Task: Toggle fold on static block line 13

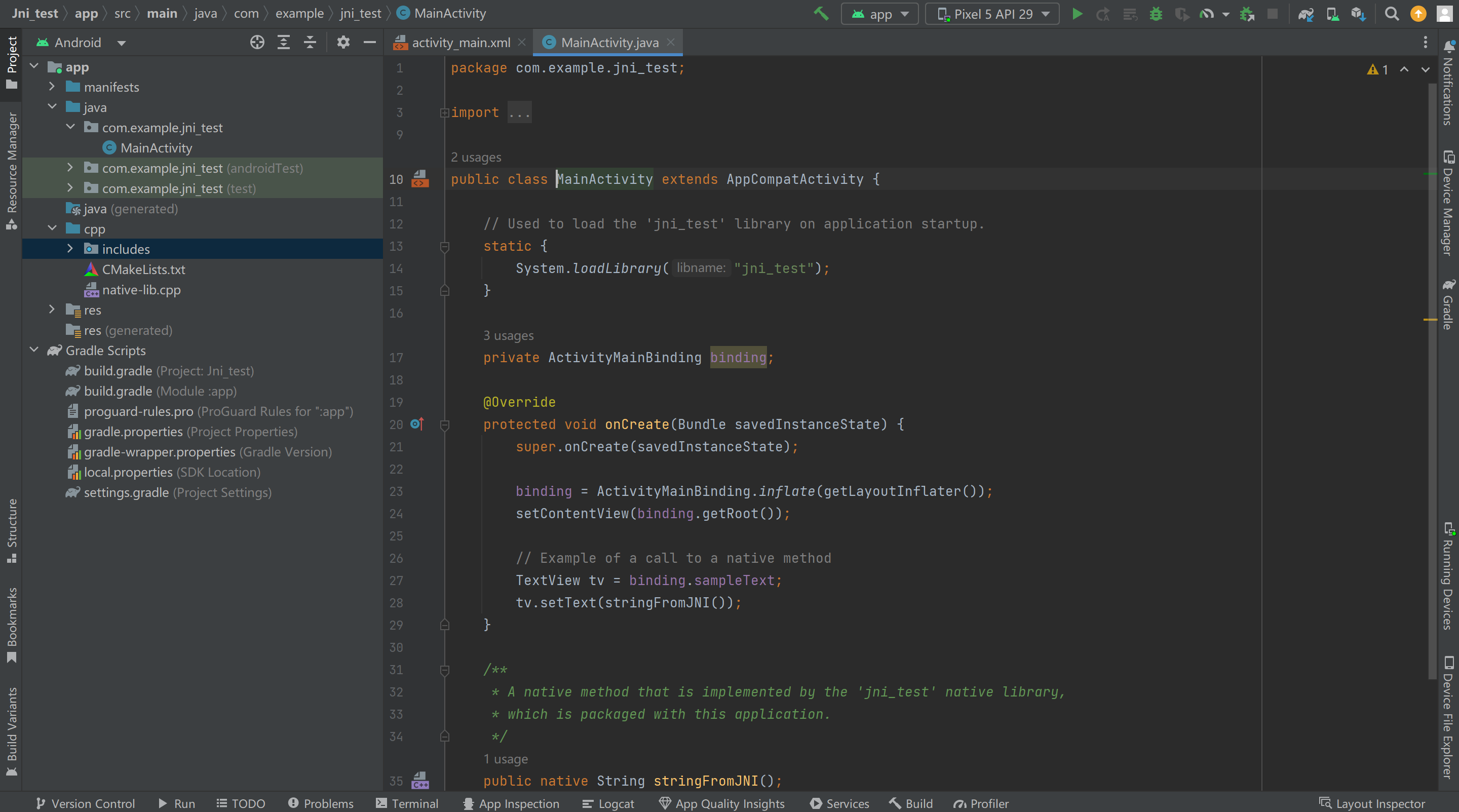Action: 445,246
